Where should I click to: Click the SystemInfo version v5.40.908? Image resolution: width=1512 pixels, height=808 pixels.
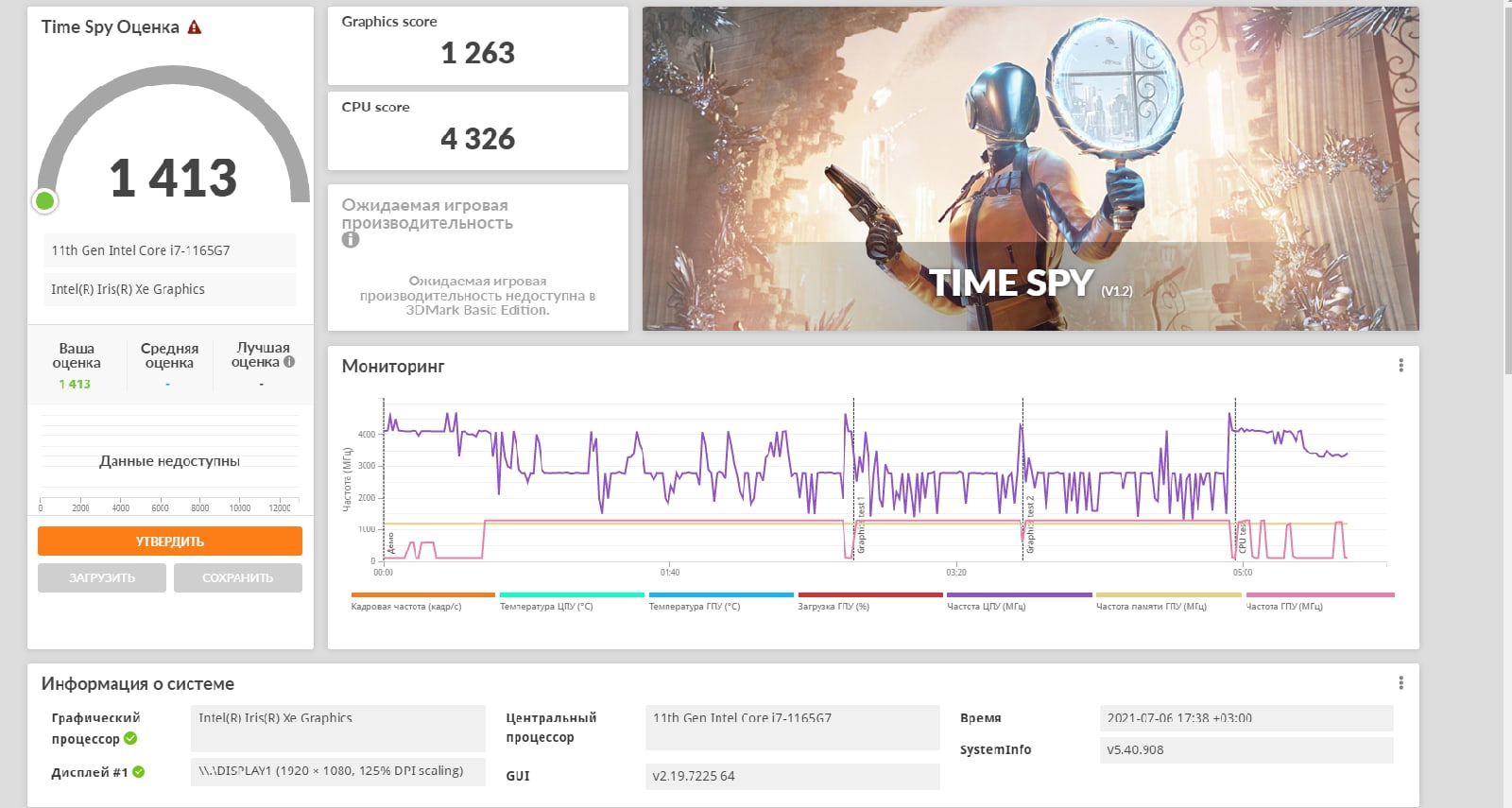(x=1246, y=749)
